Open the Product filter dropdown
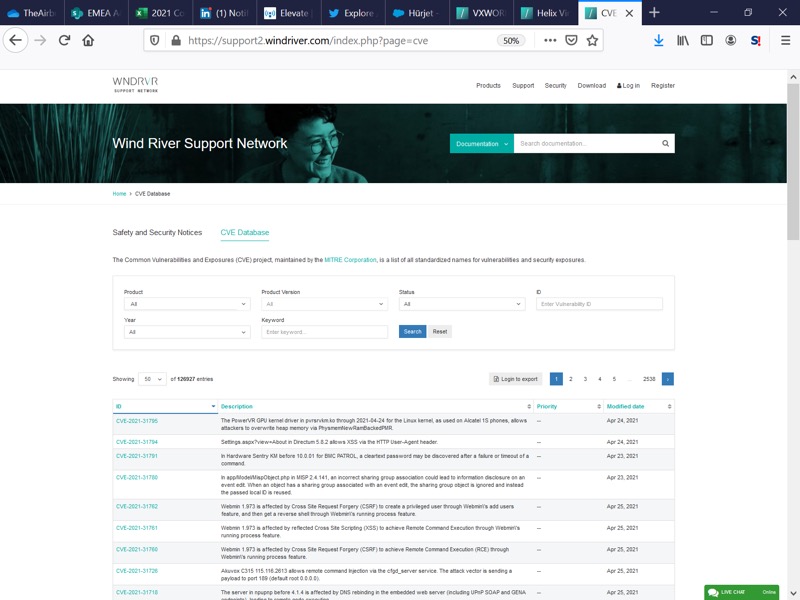Viewport: 800px width, 600px height. coord(187,304)
